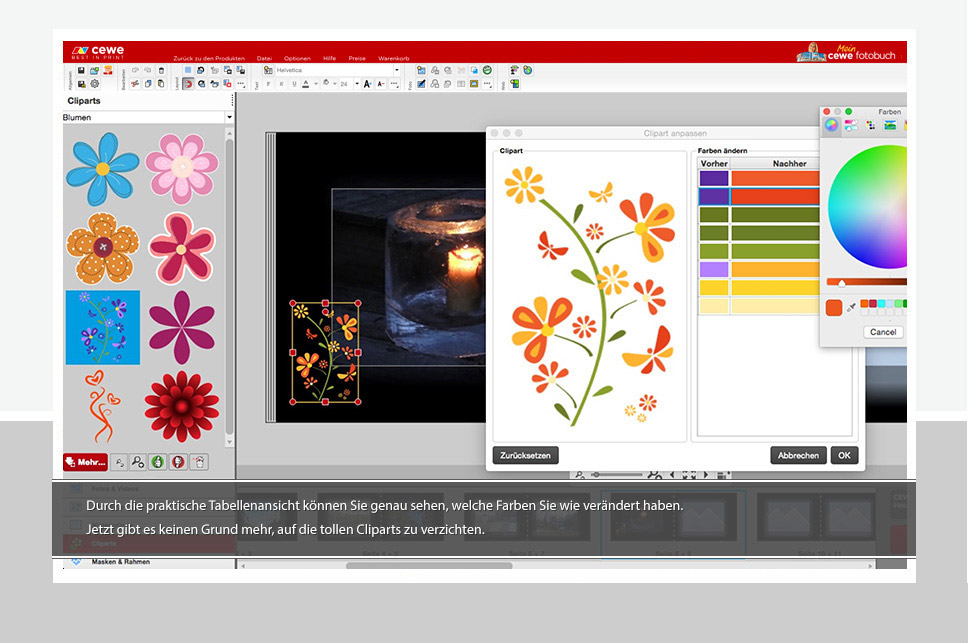Go to Zurück zu den Produkten

tap(209, 59)
